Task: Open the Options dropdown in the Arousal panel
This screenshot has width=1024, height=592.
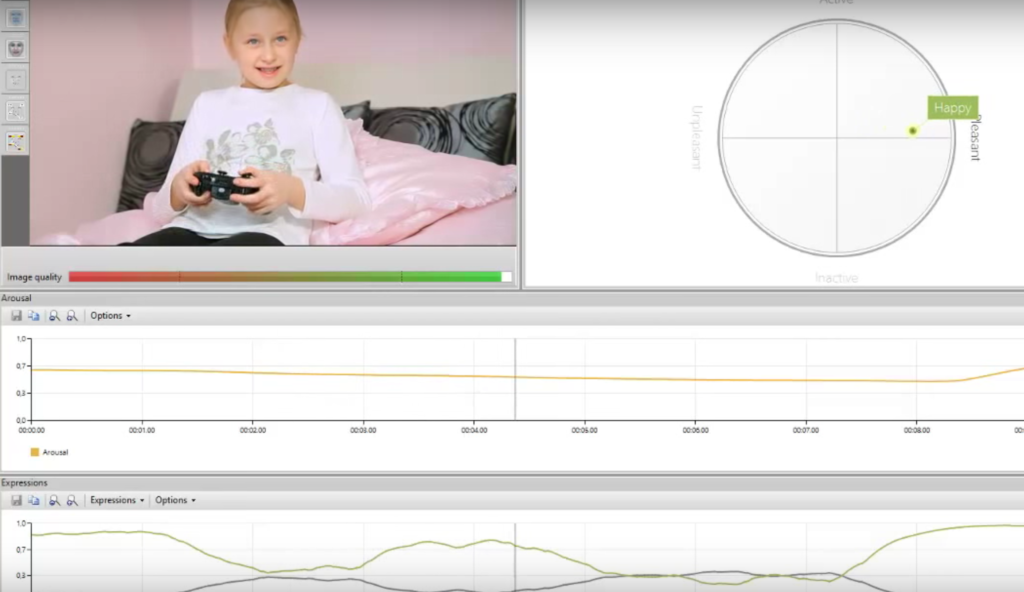Action: point(110,316)
